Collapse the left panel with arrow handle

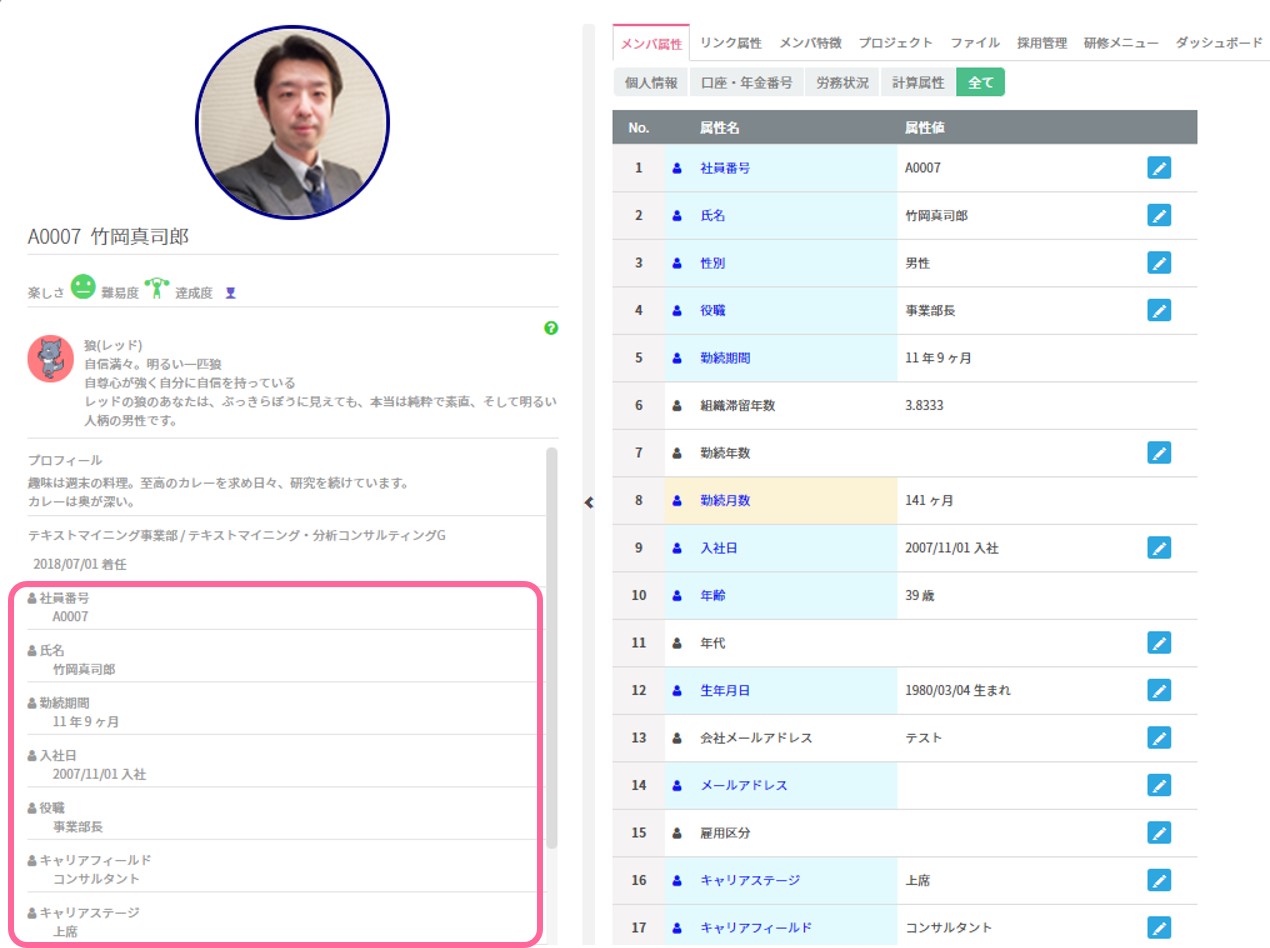tap(589, 503)
